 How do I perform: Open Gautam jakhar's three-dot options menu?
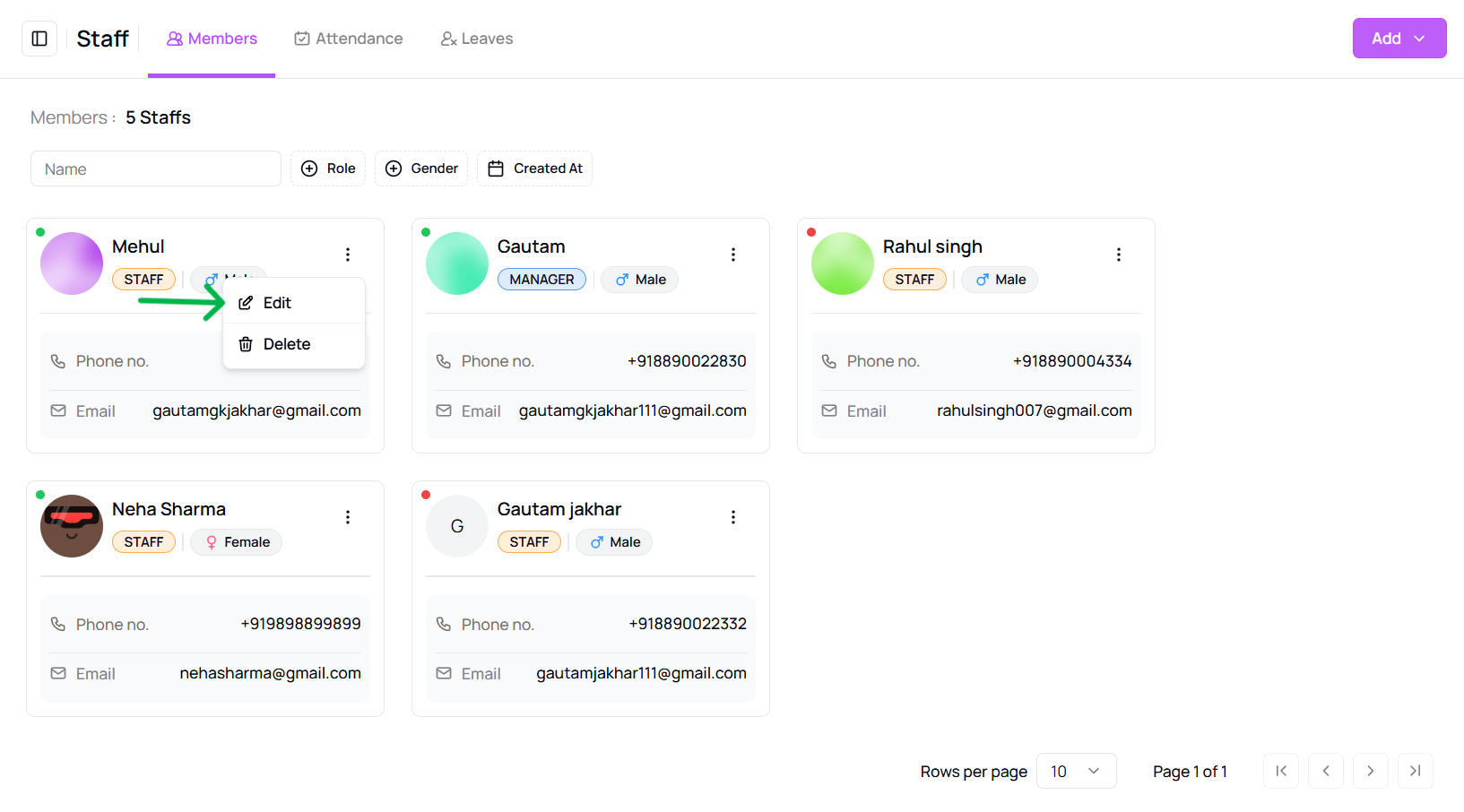click(733, 517)
